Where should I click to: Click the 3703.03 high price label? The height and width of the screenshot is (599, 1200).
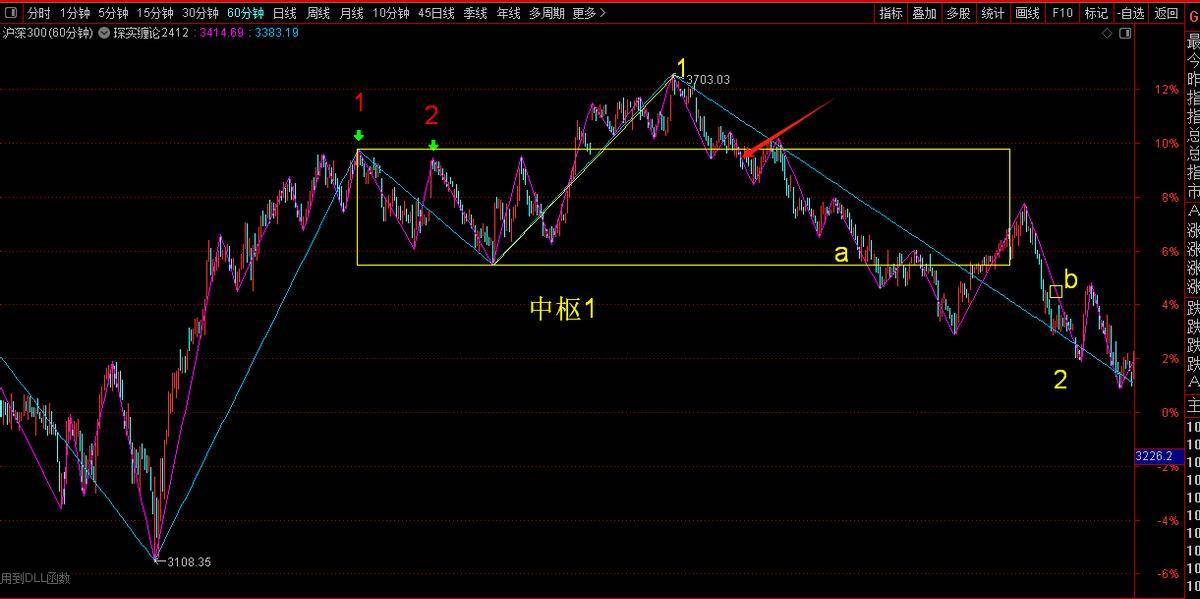tap(708, 79)
